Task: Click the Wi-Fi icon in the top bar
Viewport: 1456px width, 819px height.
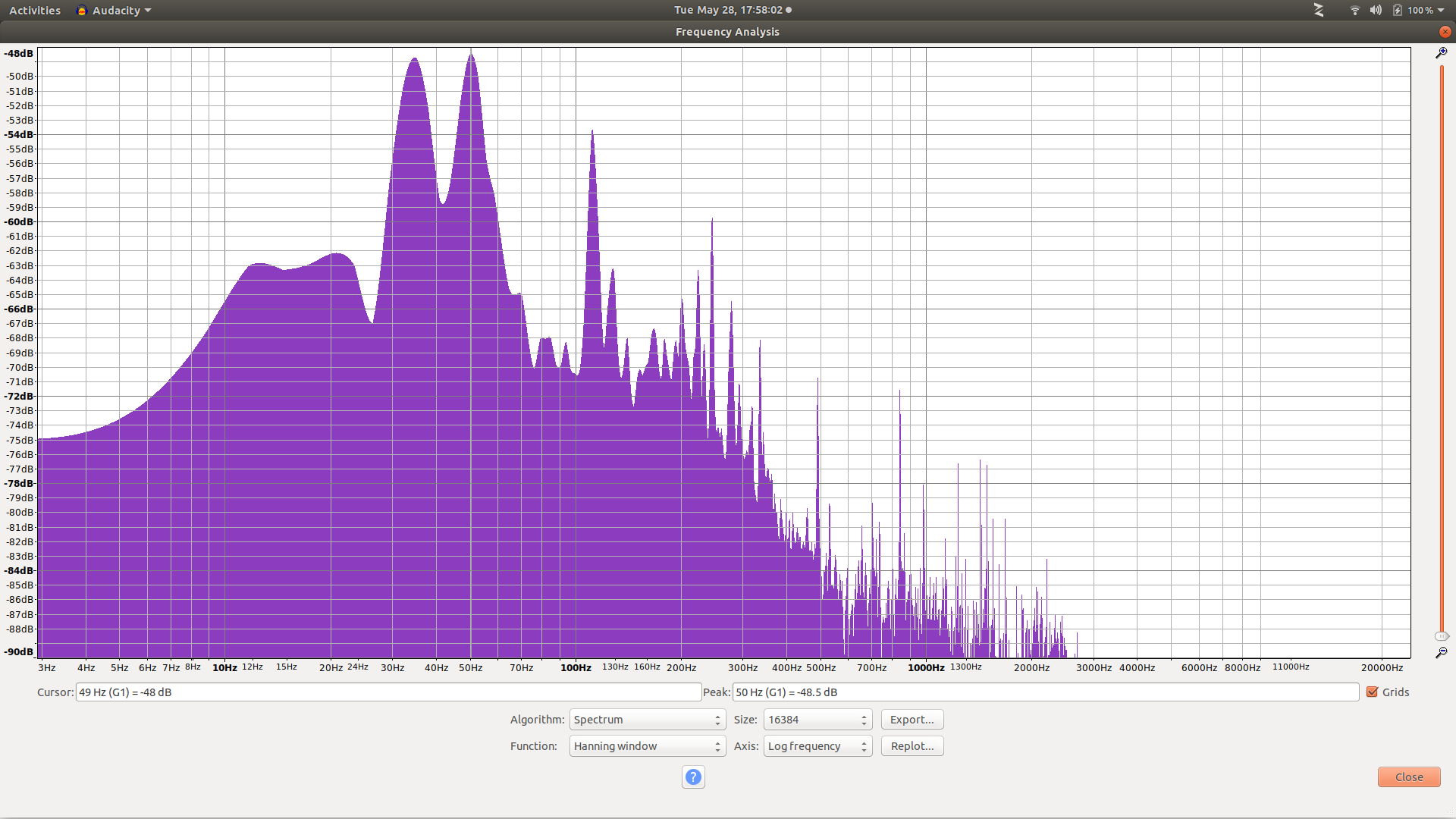Action: coord(1355,10)
